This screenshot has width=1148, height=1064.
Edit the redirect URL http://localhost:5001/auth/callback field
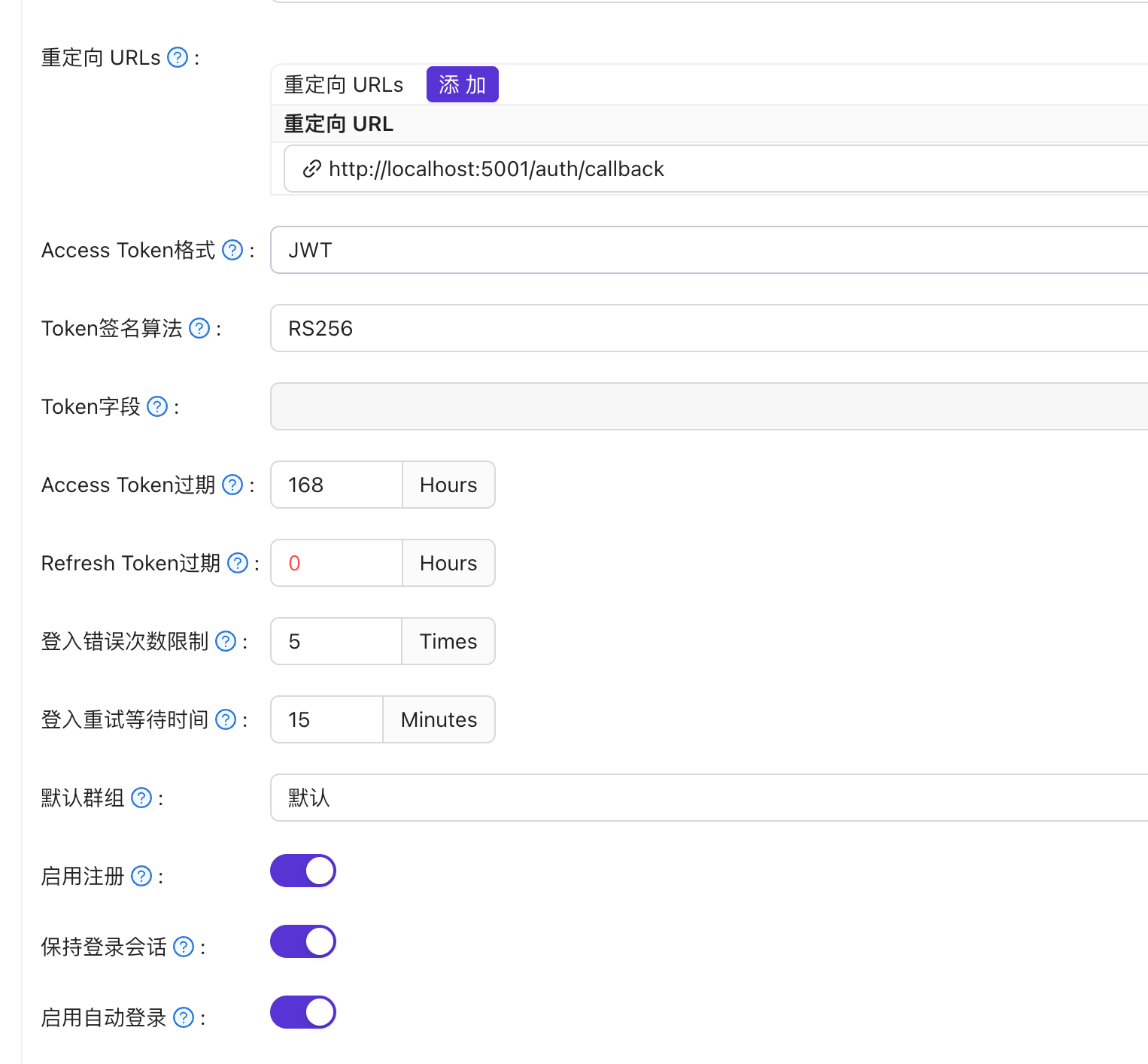(x=715, y=169)
